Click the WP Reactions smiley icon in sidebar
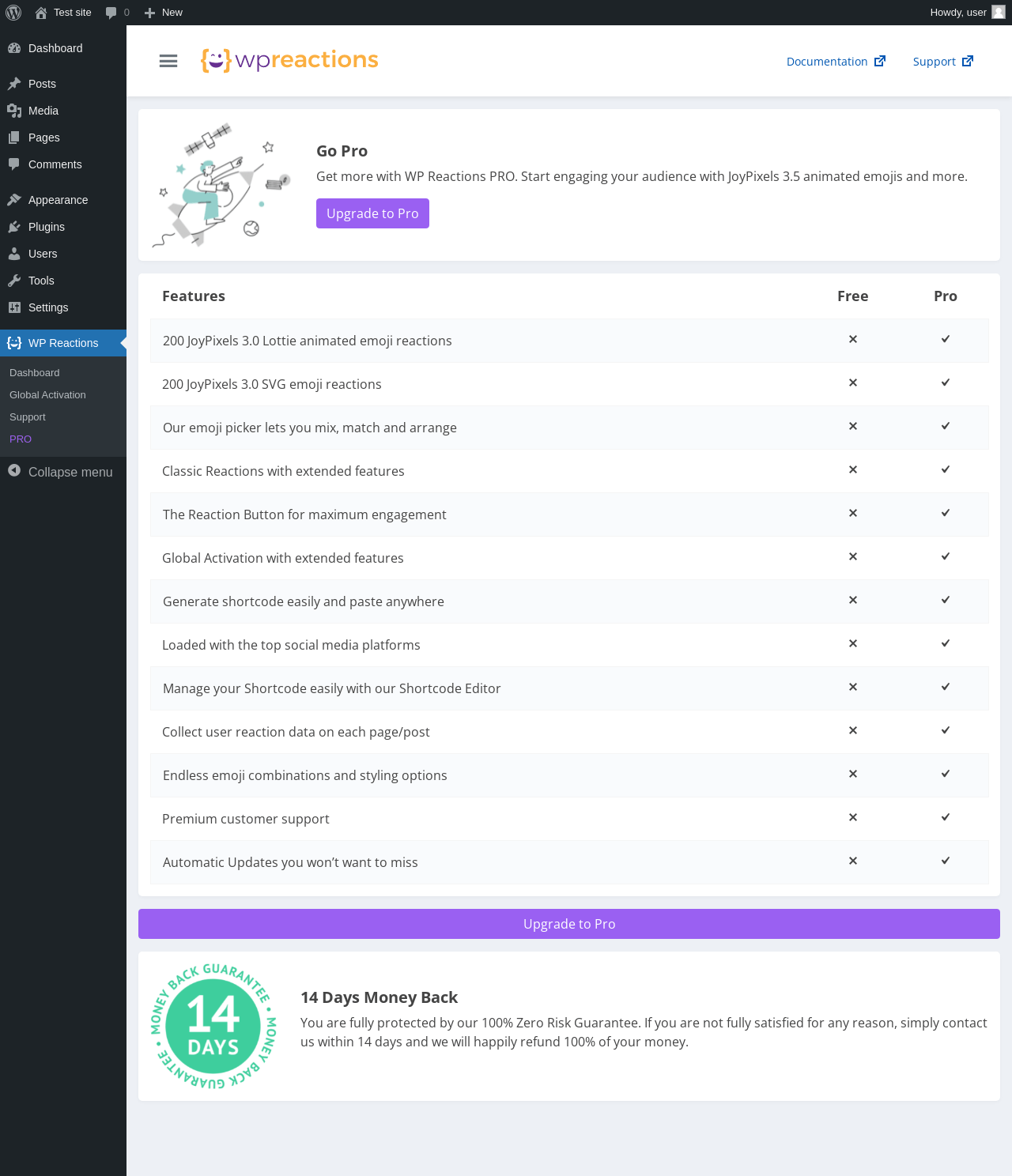Image resolution: width=1012 pixels, height=1176 pixels. [14, 343]
